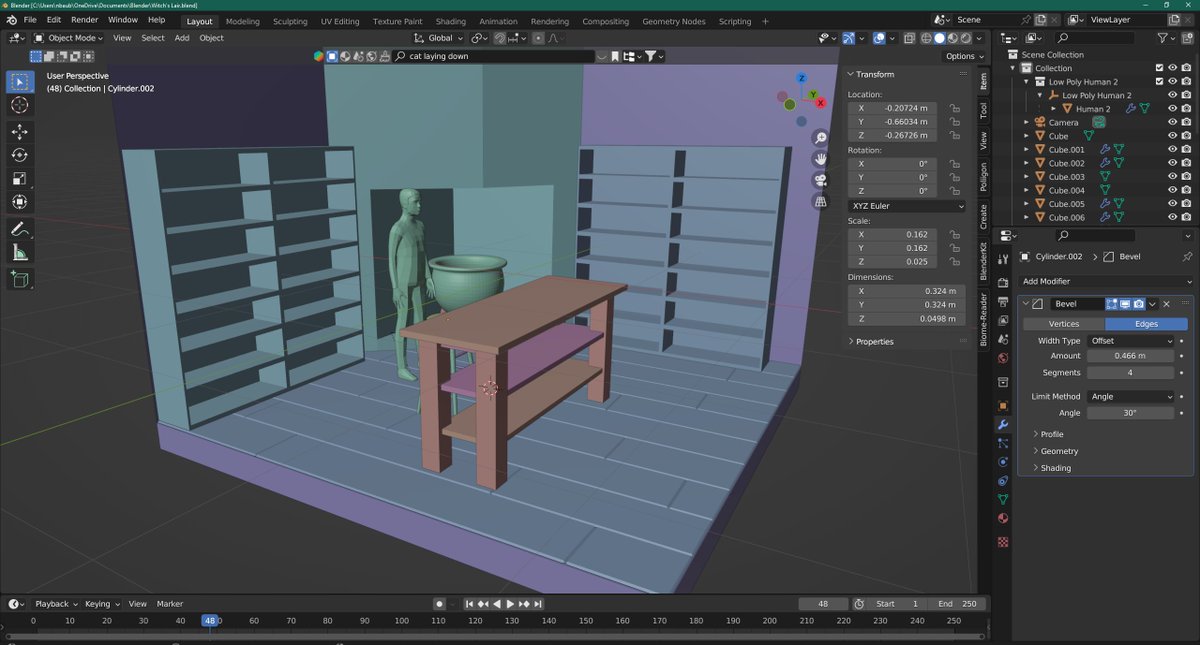The width and height of the screenshot is (1200, 645).
Task: Switch to solid viewport shading
Action: pyautogui.click(x=939, y=38)
